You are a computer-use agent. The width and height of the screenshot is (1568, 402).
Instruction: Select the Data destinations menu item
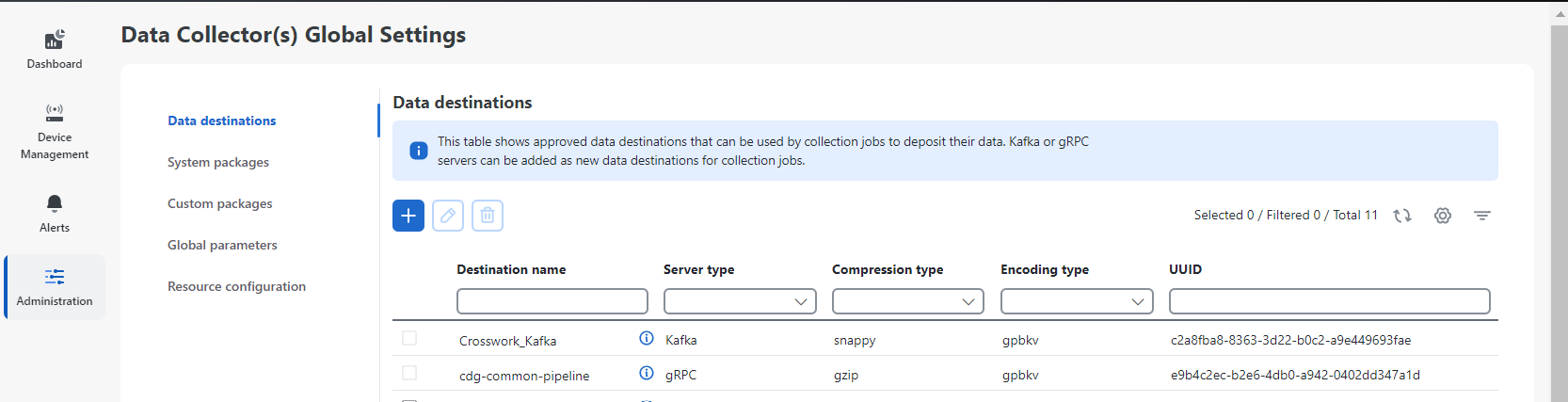click(x=222, y=121)
